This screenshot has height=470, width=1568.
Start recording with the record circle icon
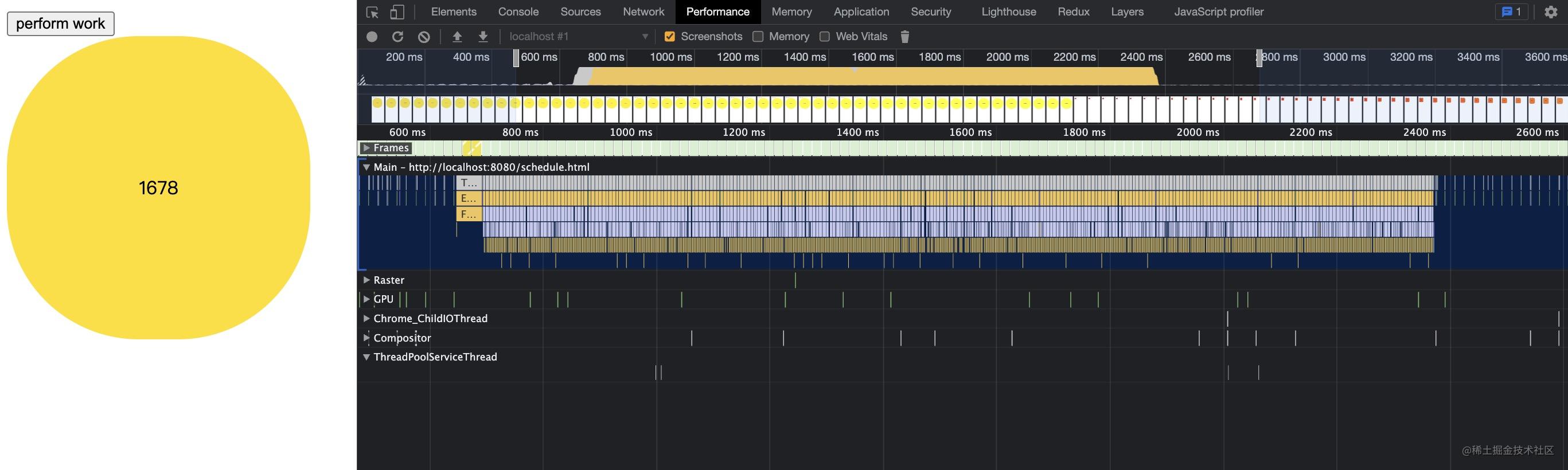(372, 37)
